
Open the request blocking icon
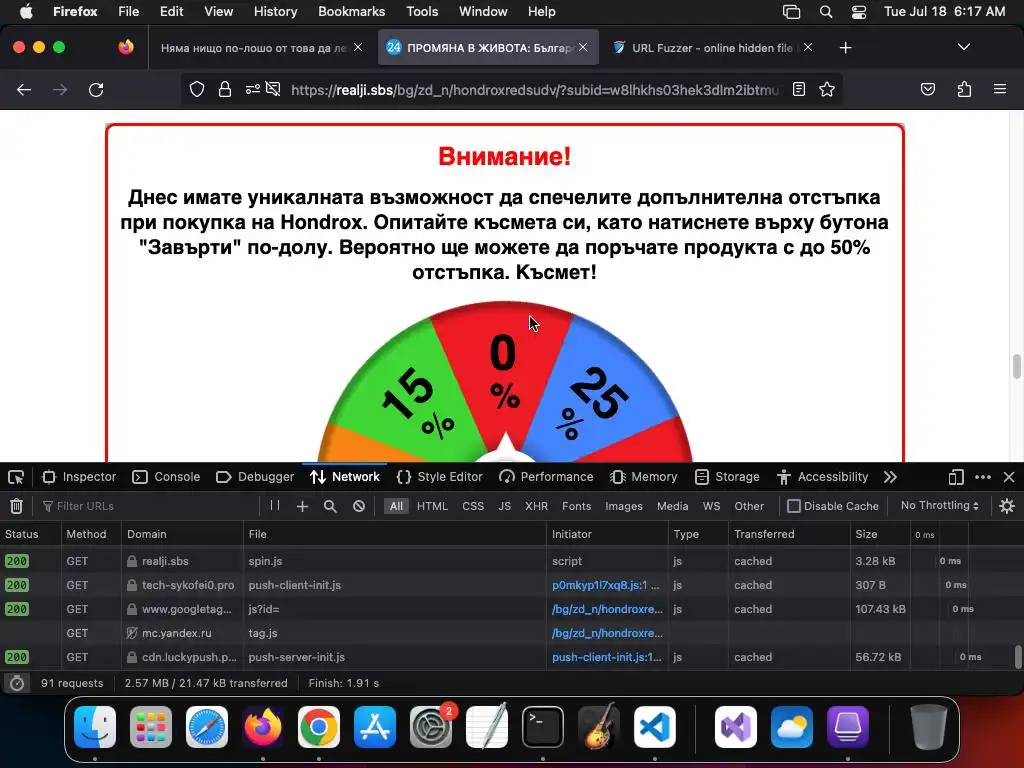pos(359,506)
